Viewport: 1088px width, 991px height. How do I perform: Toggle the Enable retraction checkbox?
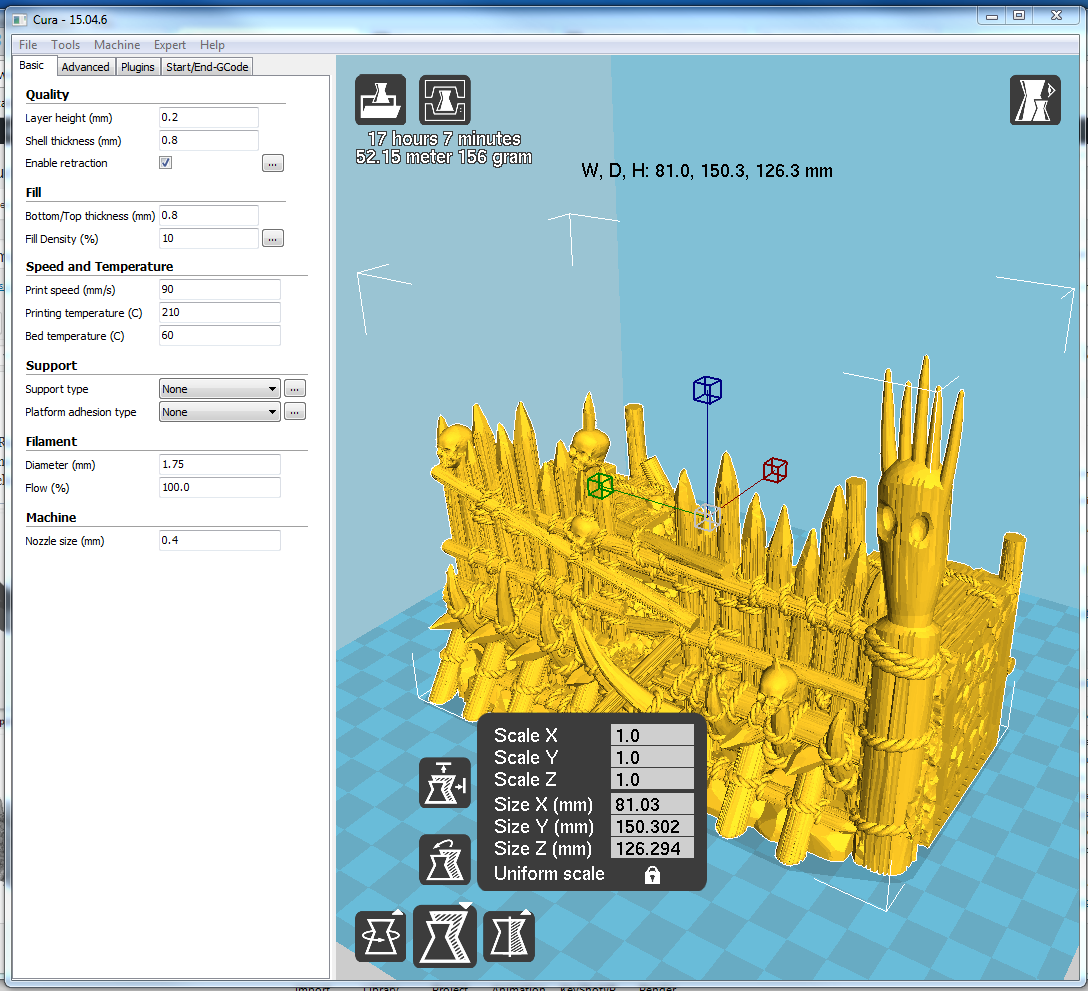tap(166, 163)
